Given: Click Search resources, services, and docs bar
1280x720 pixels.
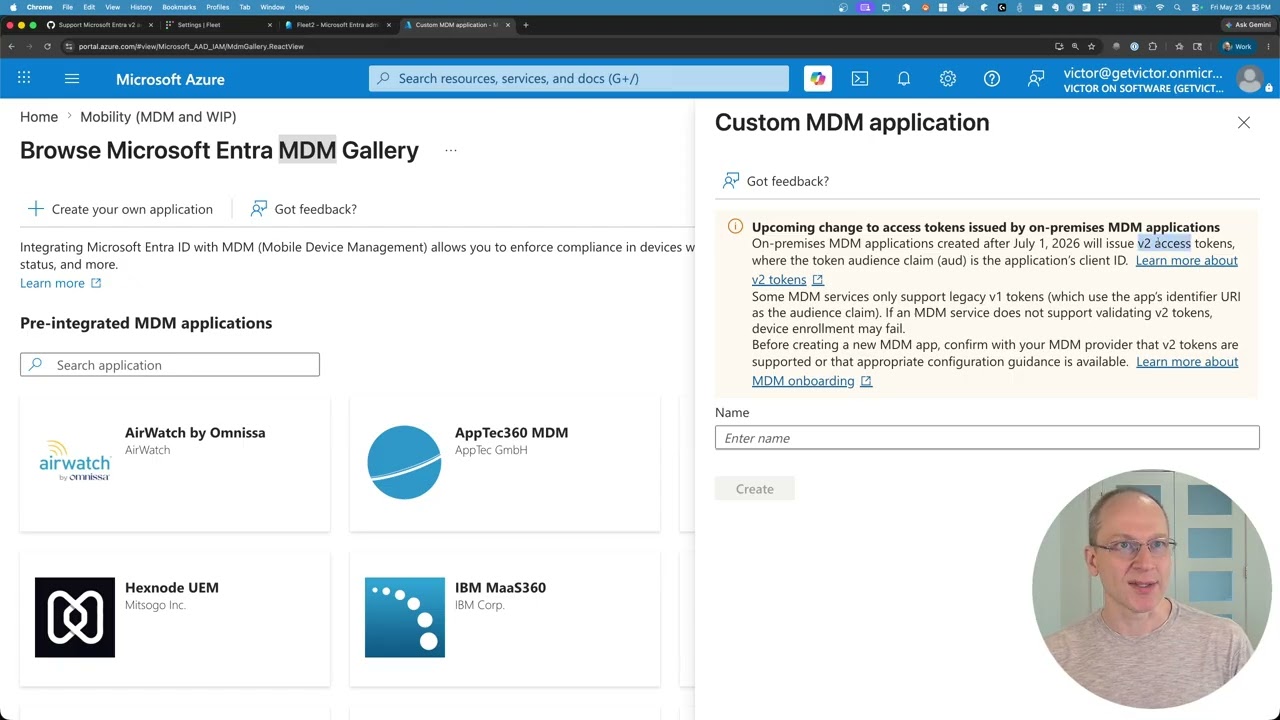Looking at the screenshot, I should (579, 78).
